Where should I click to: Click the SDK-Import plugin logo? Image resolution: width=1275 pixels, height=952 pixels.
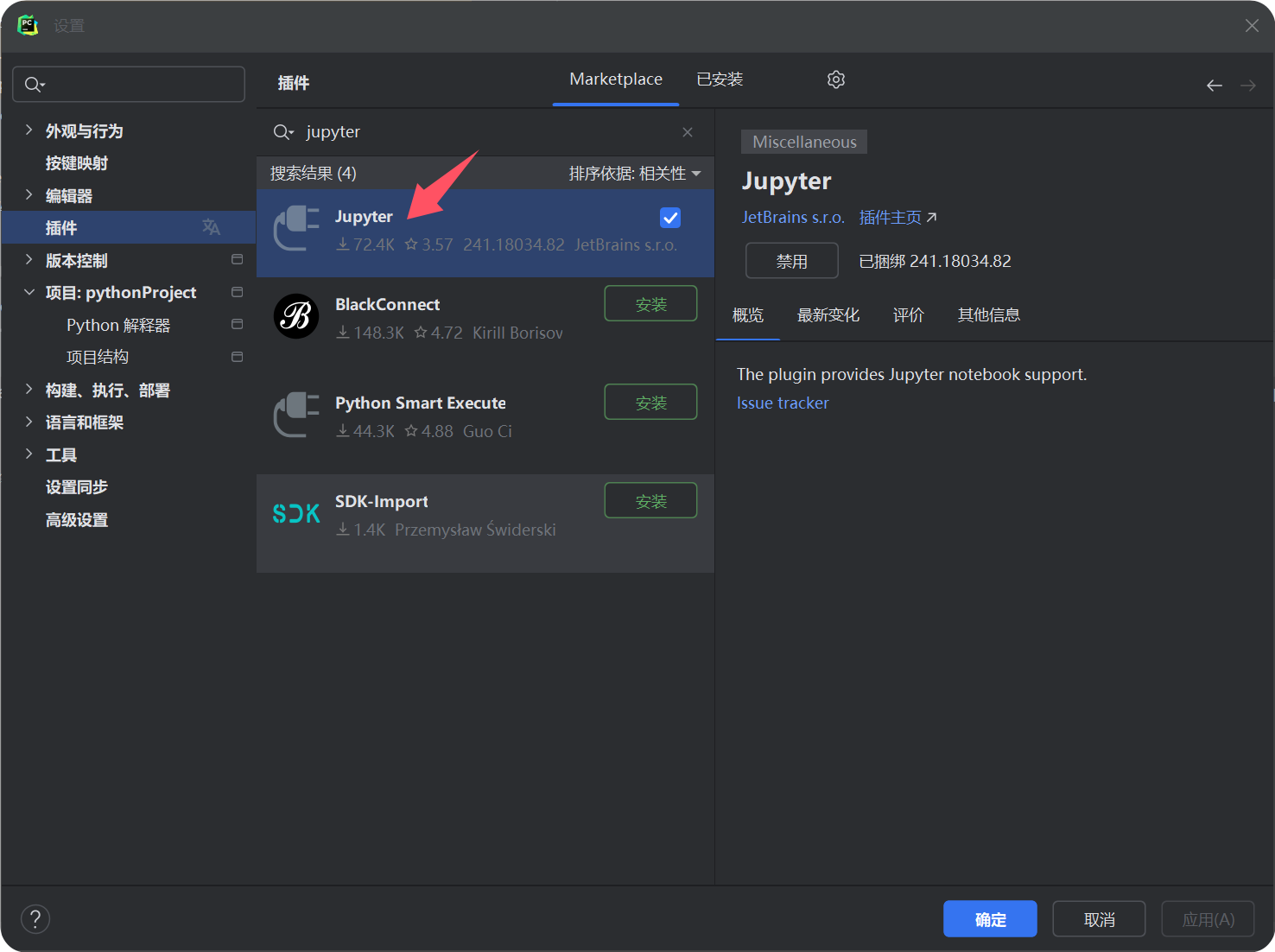pos(296,513)
